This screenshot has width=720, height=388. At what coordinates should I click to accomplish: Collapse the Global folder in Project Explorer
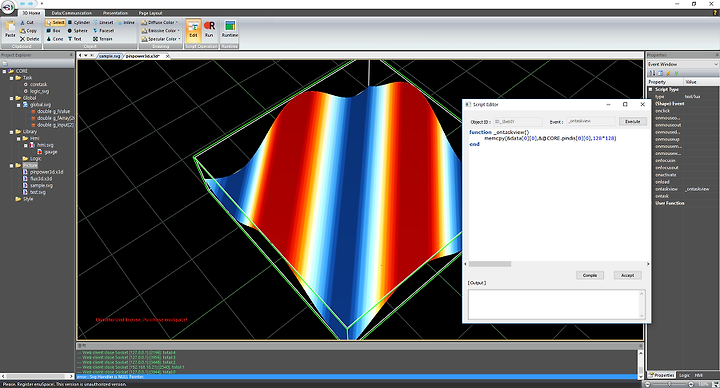[11, 98]
